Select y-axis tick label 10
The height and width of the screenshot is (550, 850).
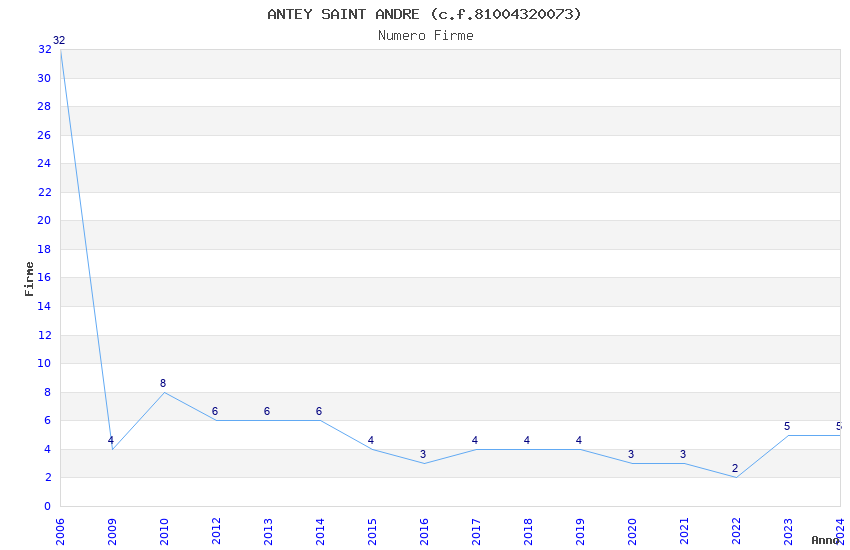tap(44, 363)
